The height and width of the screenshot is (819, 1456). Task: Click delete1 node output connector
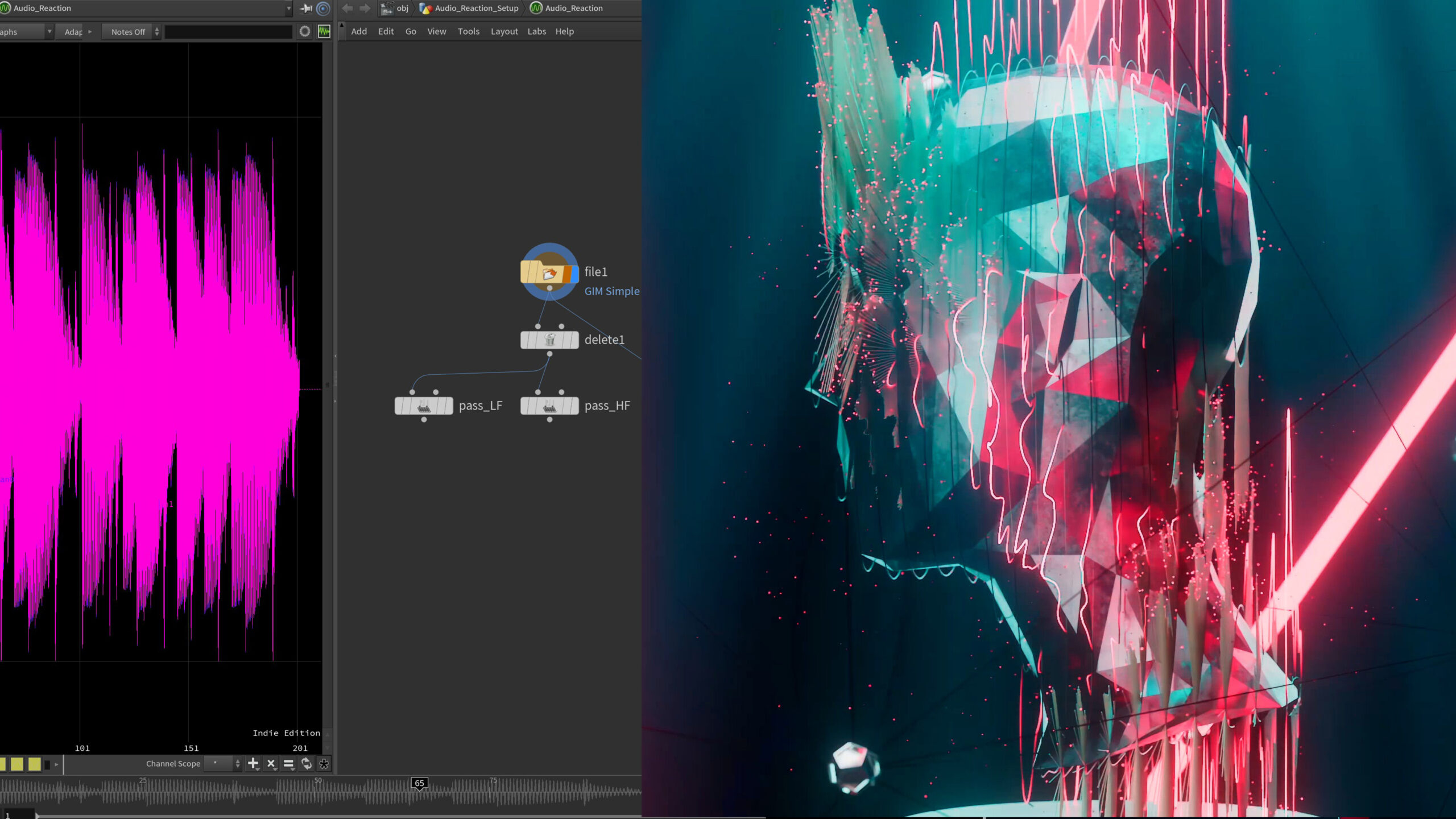[549, 354]
